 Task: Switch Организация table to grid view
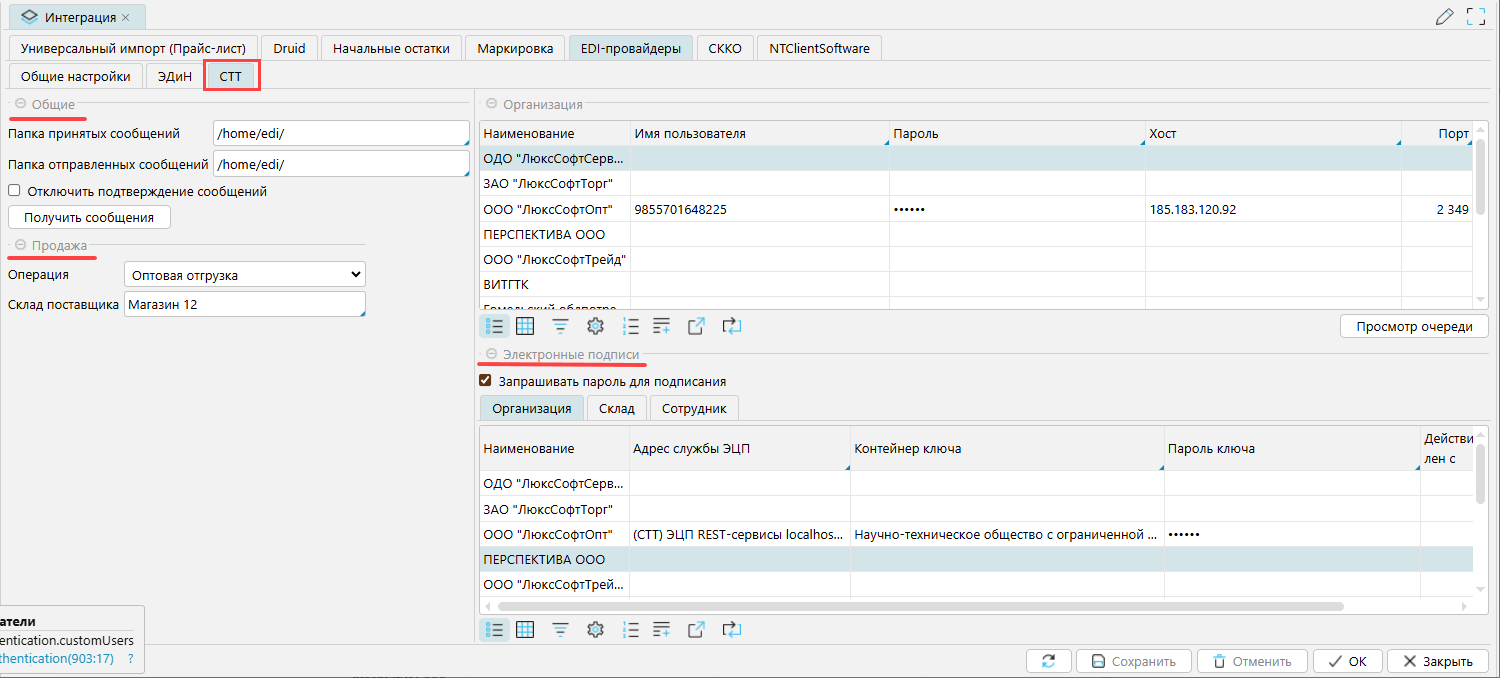point(525,326)
